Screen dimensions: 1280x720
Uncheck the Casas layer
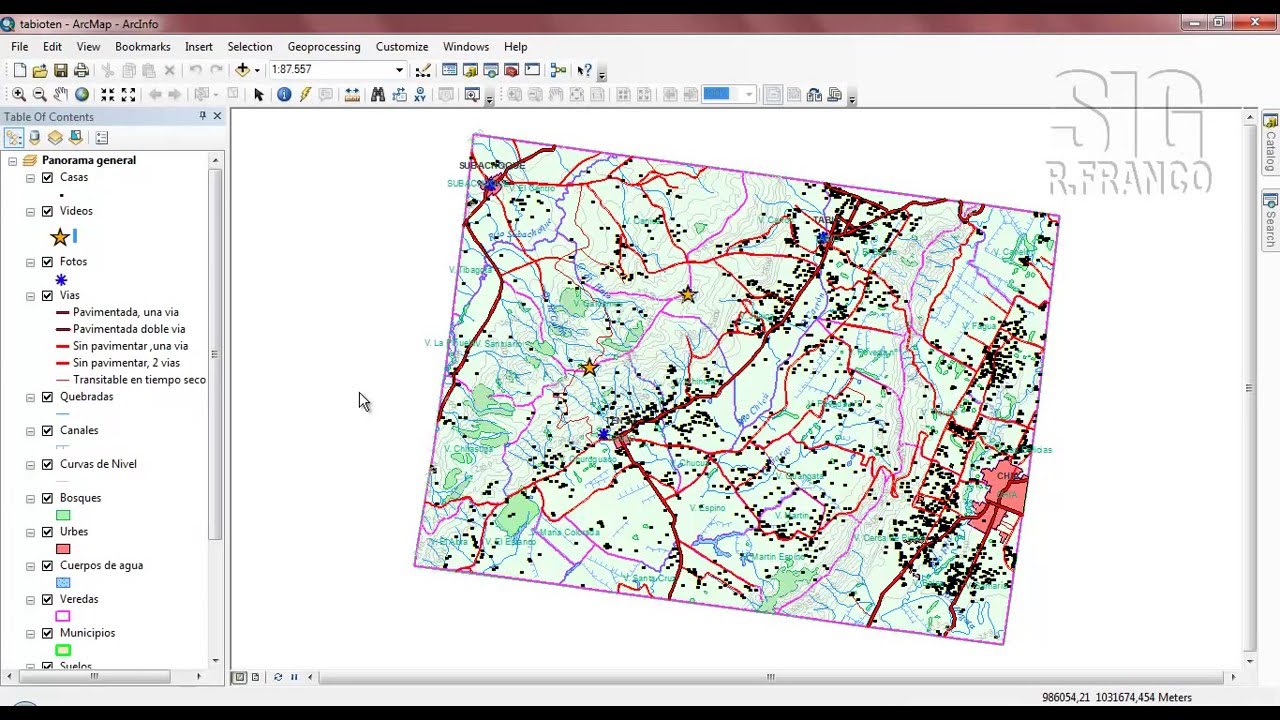(x=47, y=177)
